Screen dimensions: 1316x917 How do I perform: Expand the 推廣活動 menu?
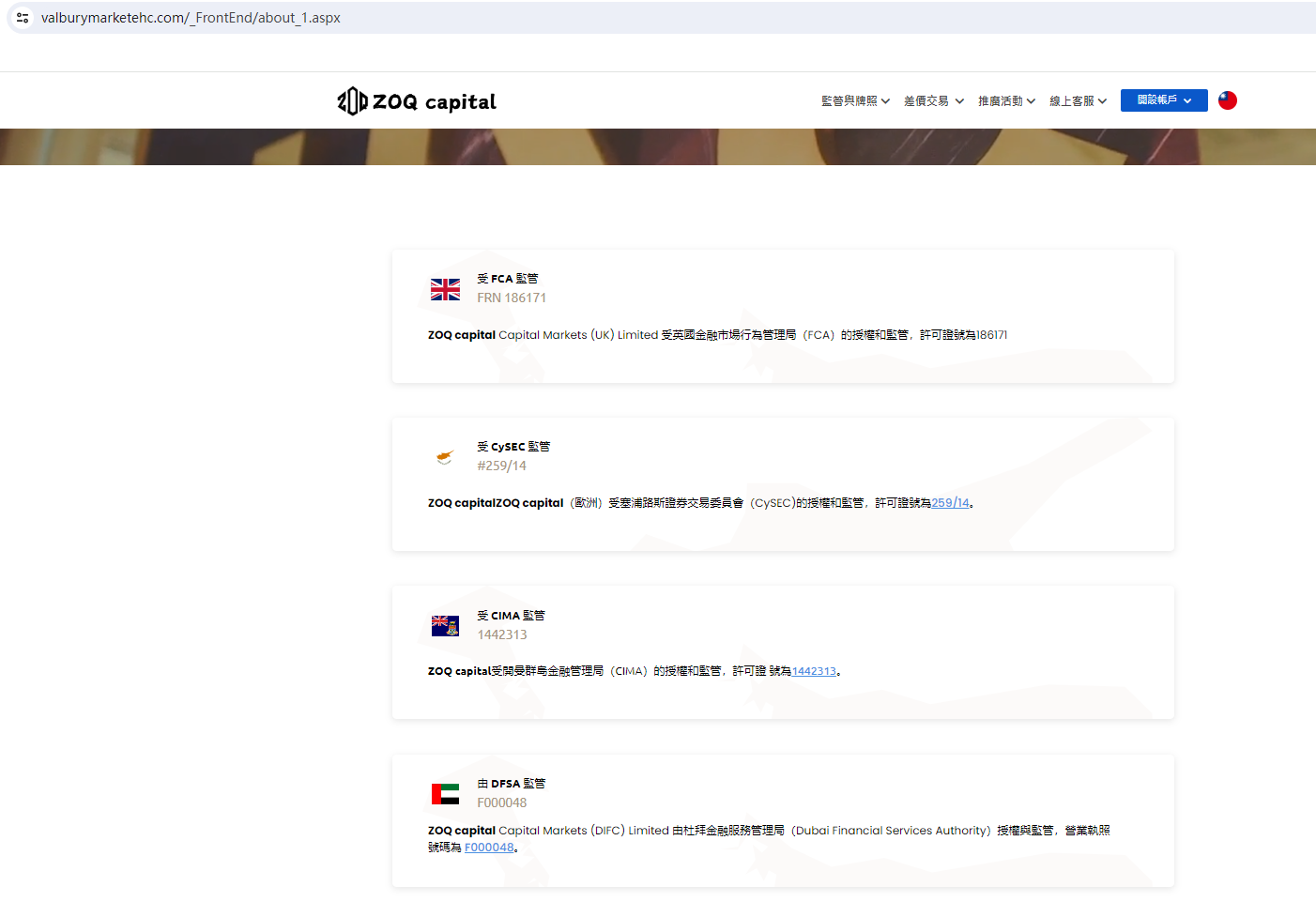pos(1006,101)
